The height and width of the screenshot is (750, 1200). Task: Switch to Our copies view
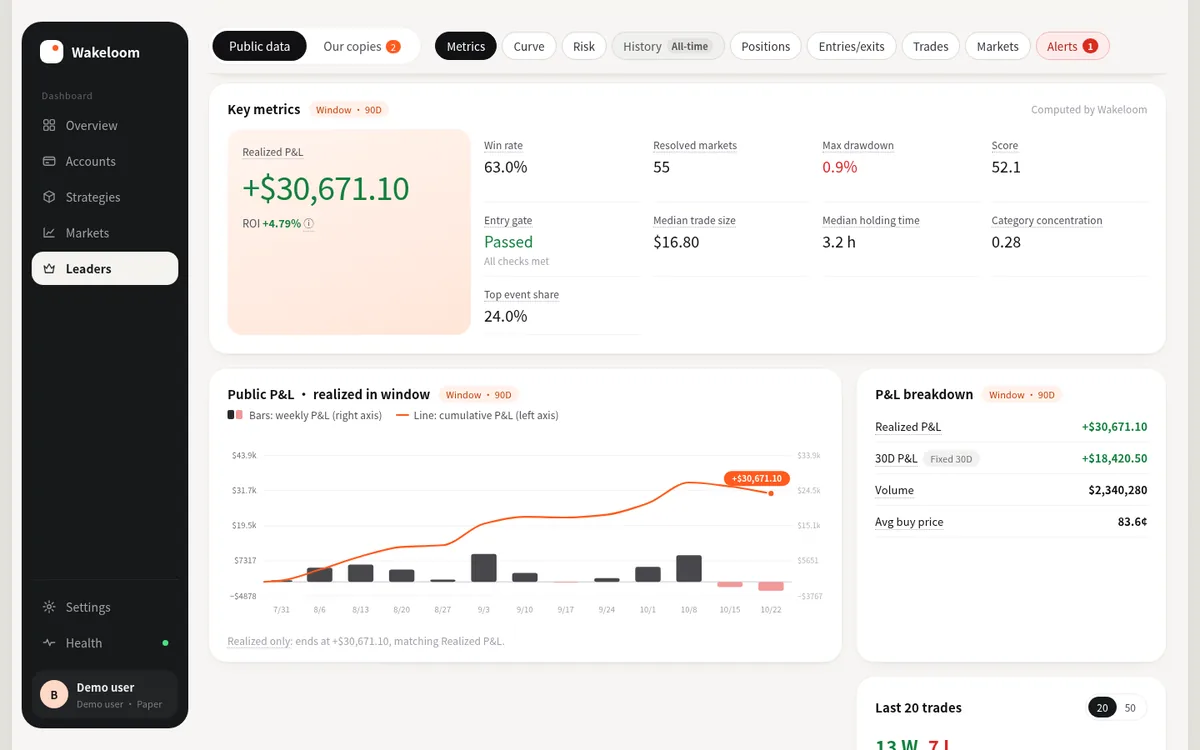click(x=362, y=47)
